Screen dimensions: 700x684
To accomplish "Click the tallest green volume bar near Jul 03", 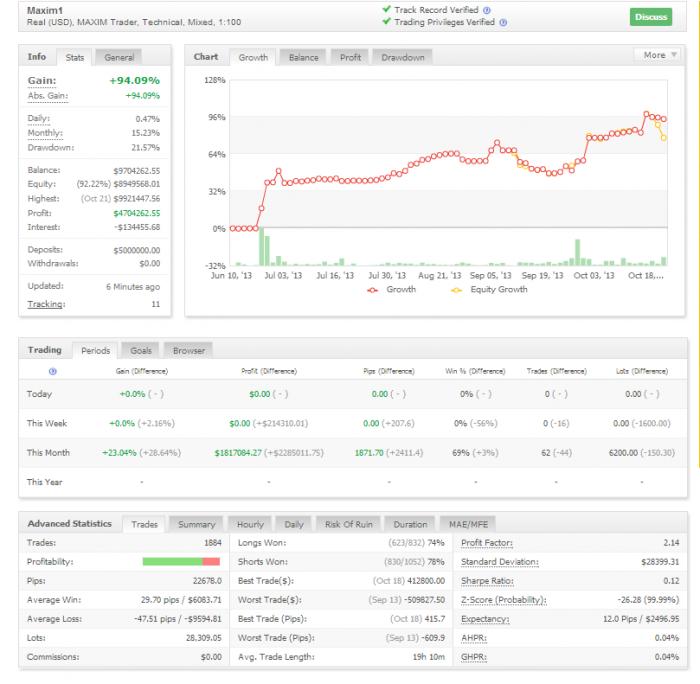I will (262, 246).
